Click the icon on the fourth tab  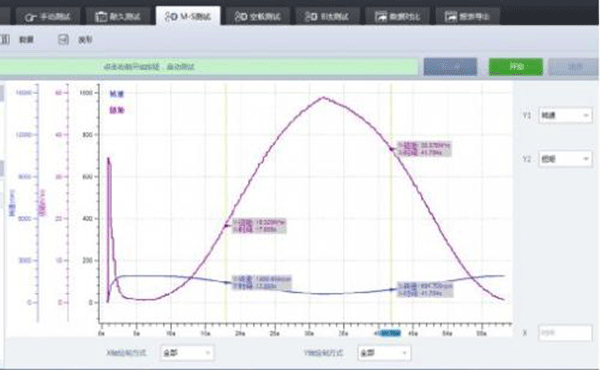(x=241, y=16)
